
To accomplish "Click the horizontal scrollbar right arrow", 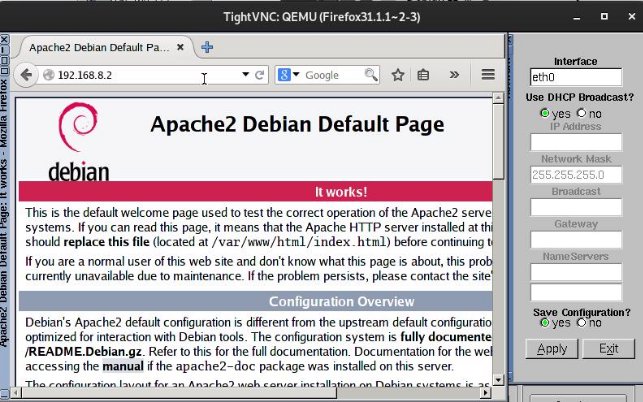I will [485, 393].
